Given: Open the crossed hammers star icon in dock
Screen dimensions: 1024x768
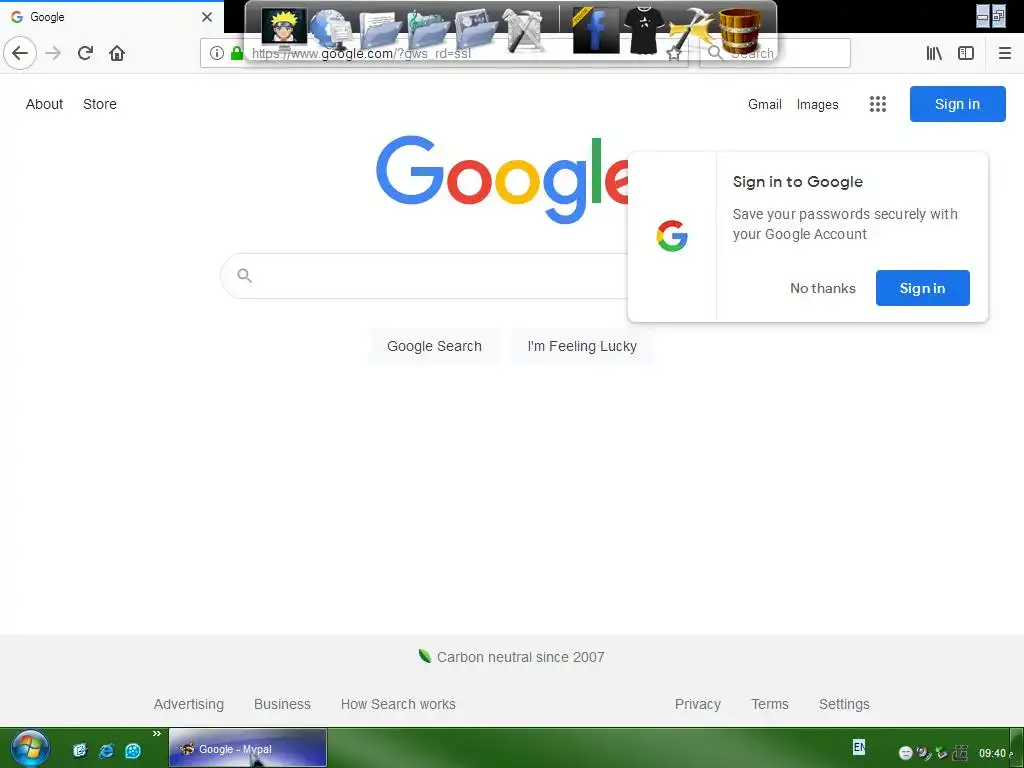Looking at the screenshot, I should (690, 30).
